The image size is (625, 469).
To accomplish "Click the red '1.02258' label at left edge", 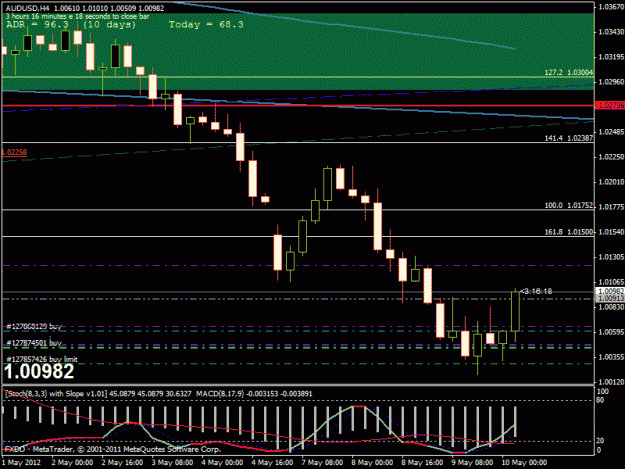I will pyautogui.click(x=15, y=152).
